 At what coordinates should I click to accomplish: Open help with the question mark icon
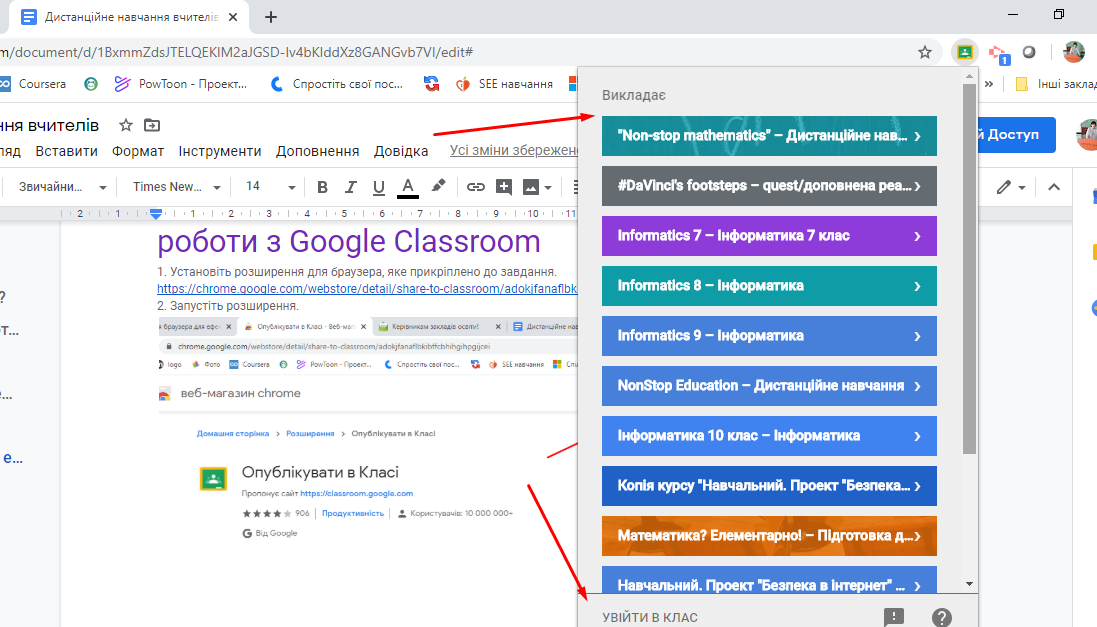tap(942, 617)
